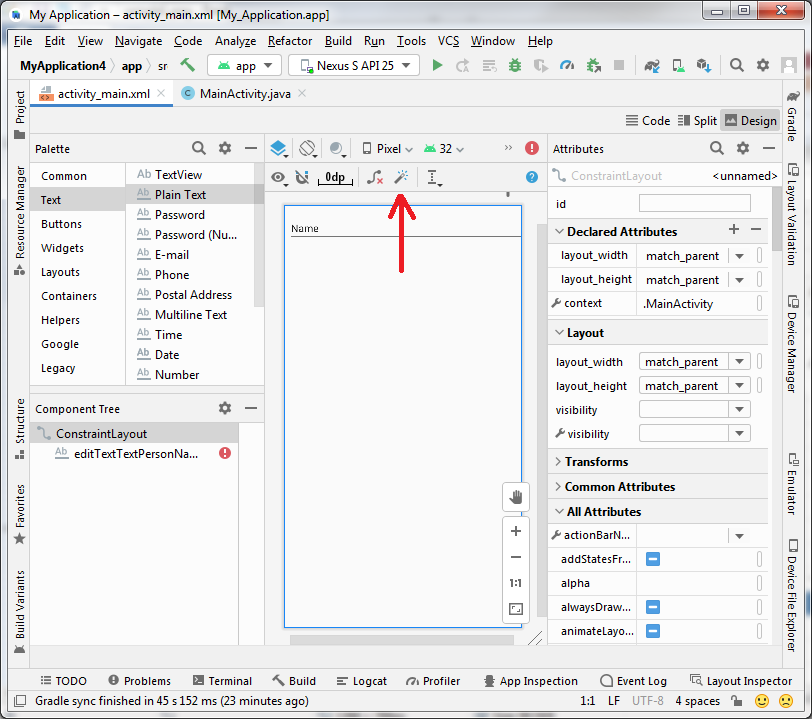Screen dimensions: 812x719
Task: Select the Password palette item
Action: tap(180, 214)
